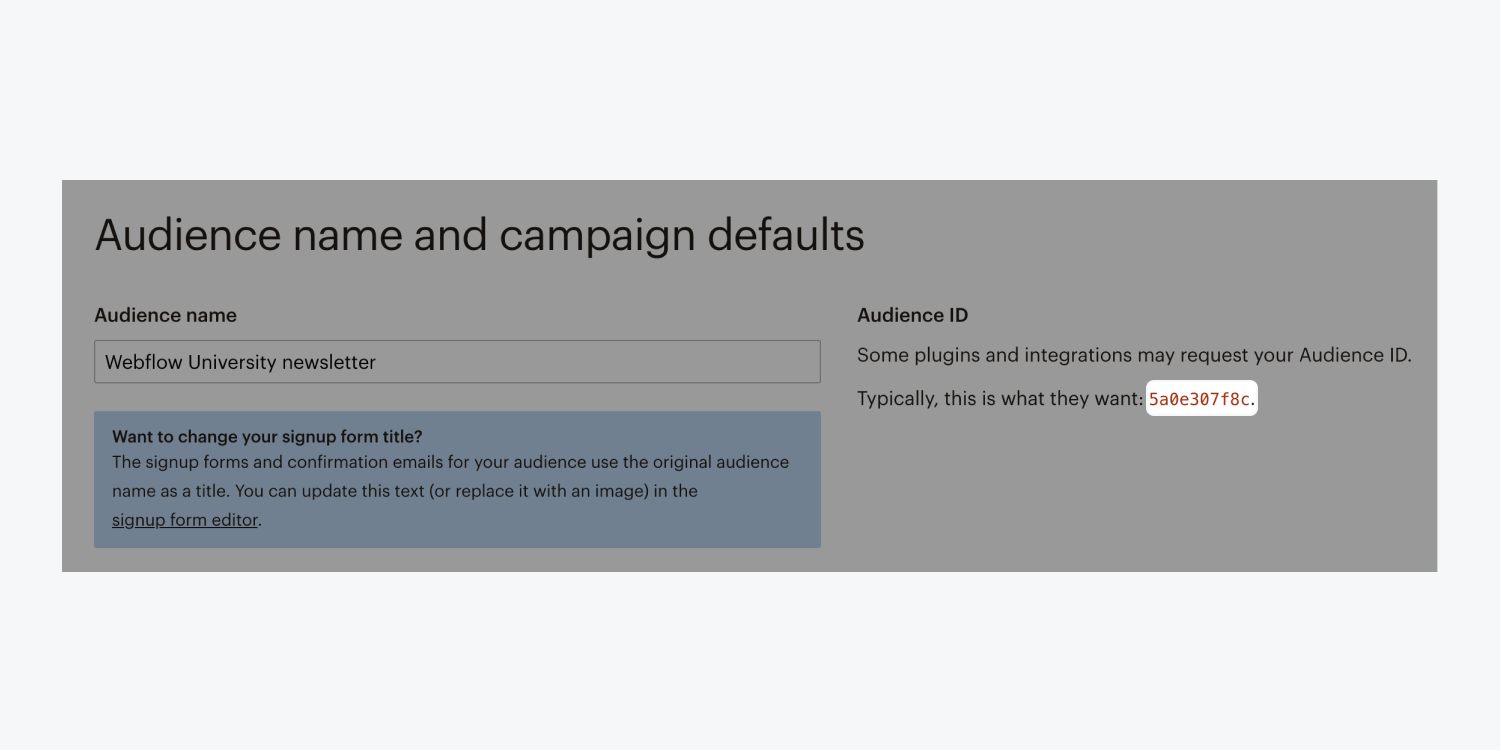Click the word "Some" starting the Audience ID description

[x=881, y=355]
